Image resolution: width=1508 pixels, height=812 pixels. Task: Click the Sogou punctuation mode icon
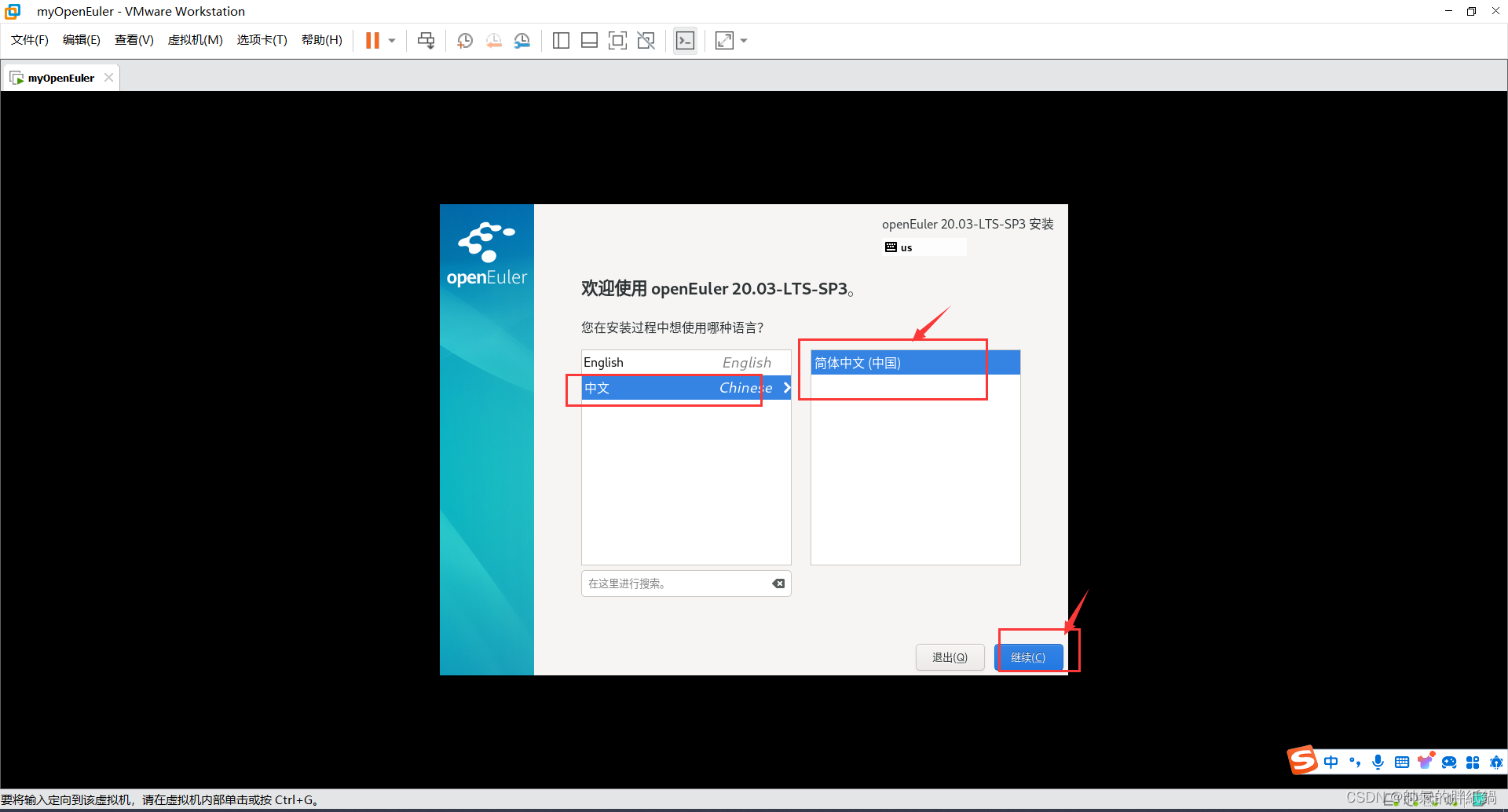[x=1355, y=762]
